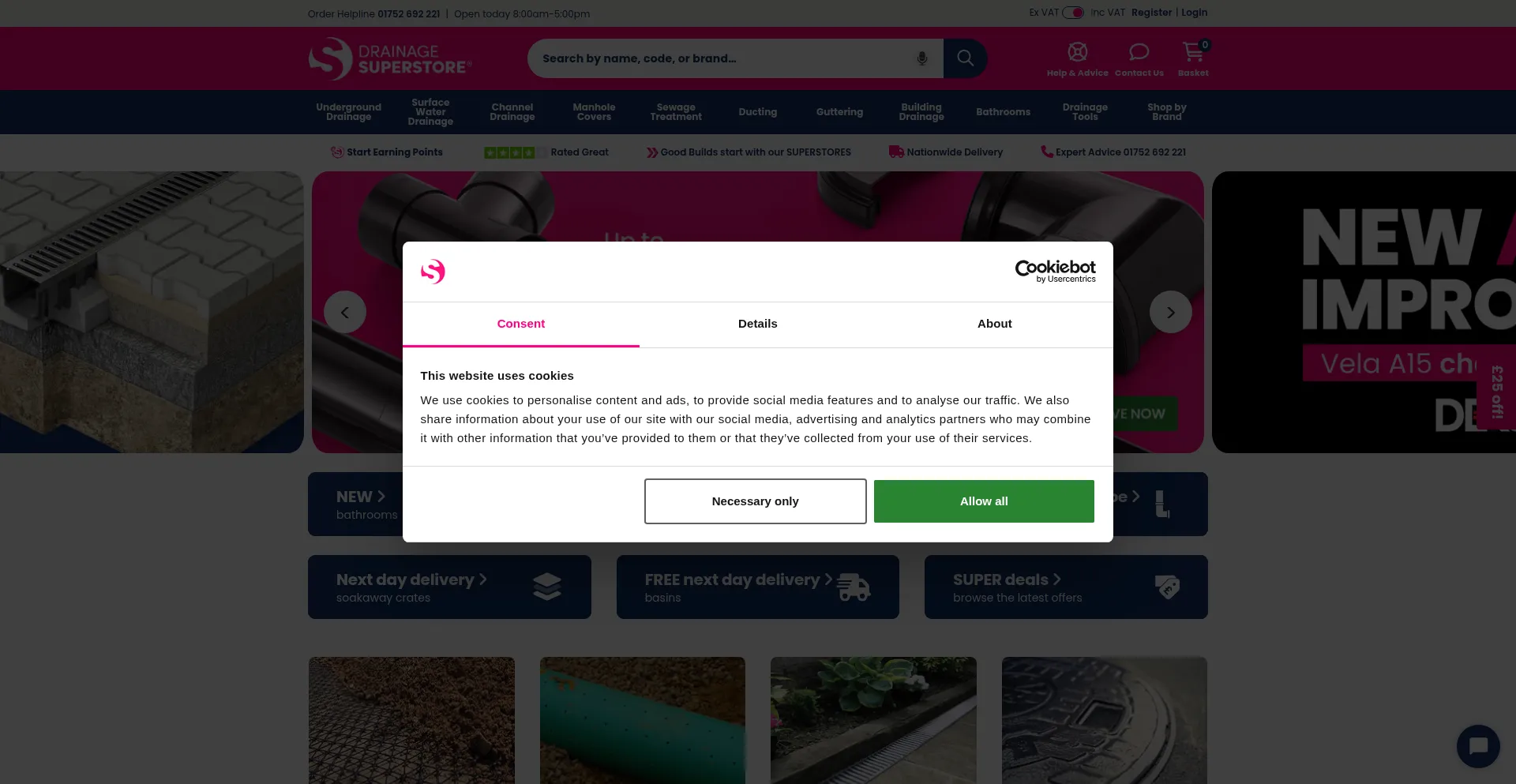Image resolution: width=1516 pixels, height=784 pixels.
Task: Open Next day delivery soakaway crates tile
Action: pos(449,587)
